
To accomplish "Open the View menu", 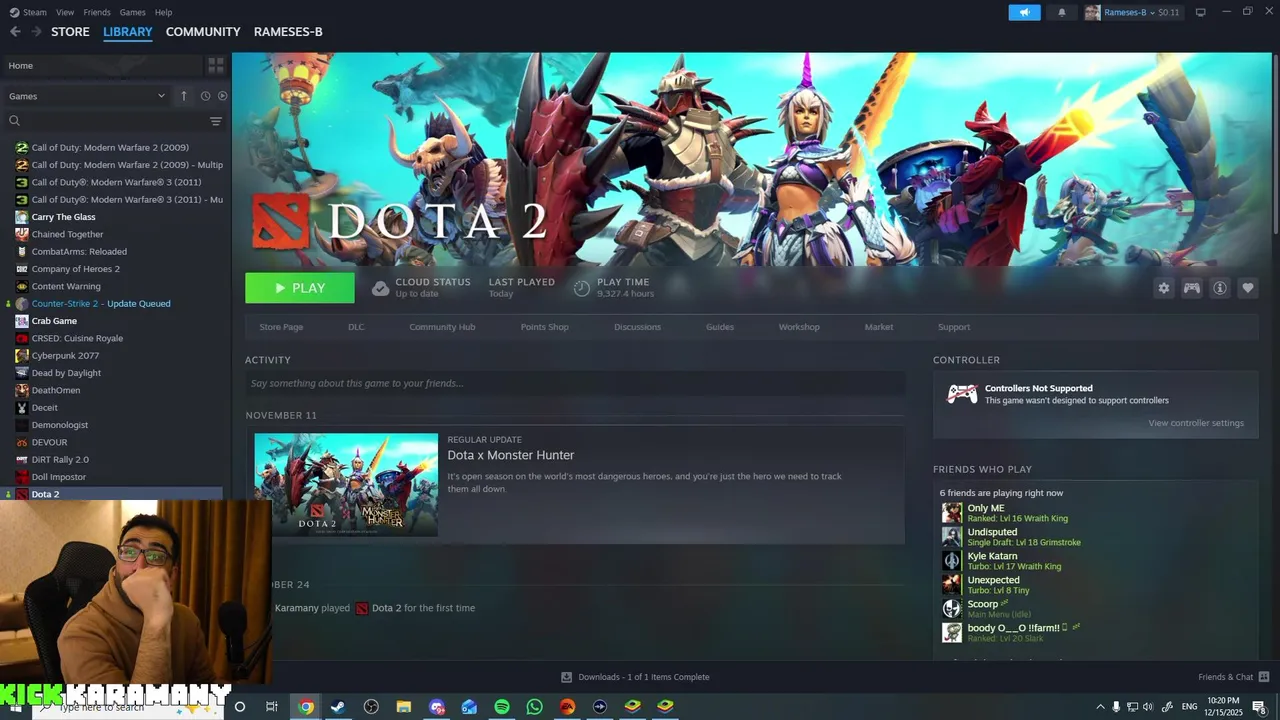I will click(65, 12).
